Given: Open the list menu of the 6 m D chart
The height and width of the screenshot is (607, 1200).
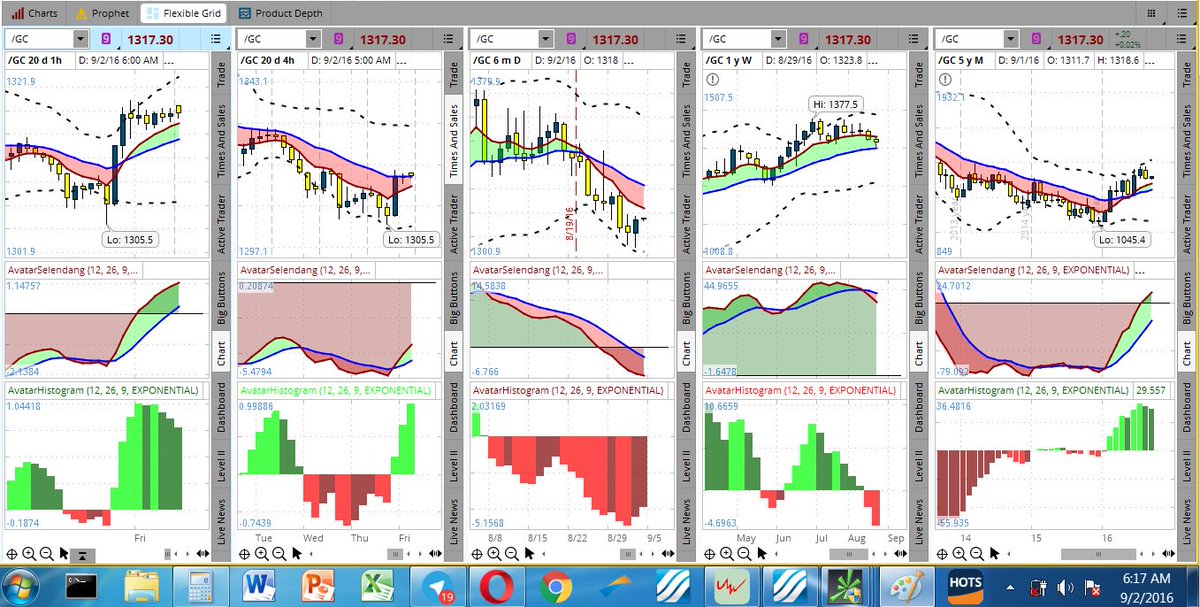Looking at the screenshot, I should (683, 39).
